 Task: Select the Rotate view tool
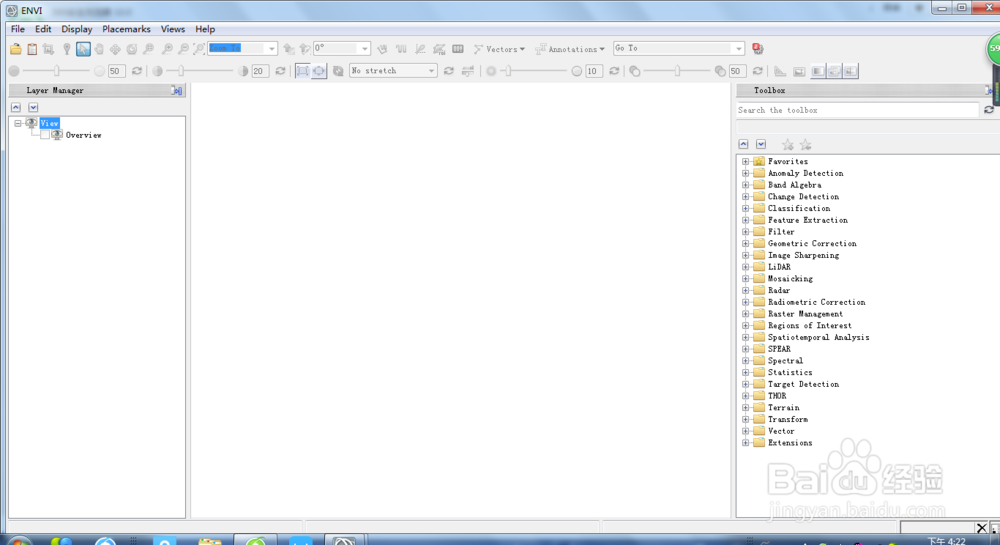tap(131, 49)
